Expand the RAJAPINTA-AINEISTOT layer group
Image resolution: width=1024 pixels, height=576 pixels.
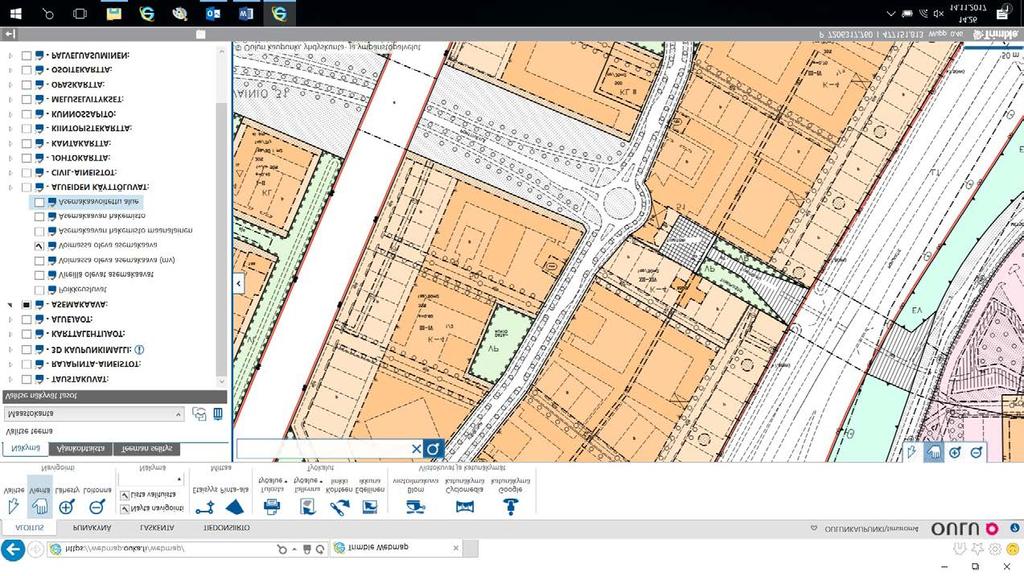[x=10, y=364]
